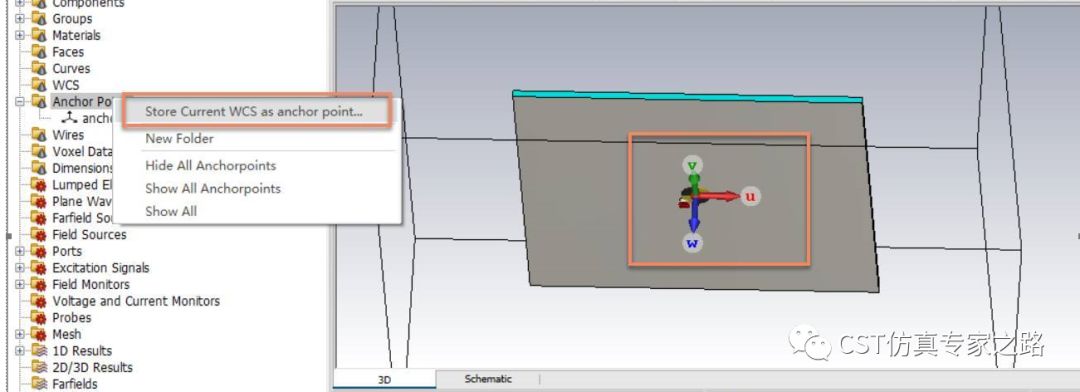The image size is (1080, 392).
Task: Select New Folder menu entry
Action: [179, 138]
